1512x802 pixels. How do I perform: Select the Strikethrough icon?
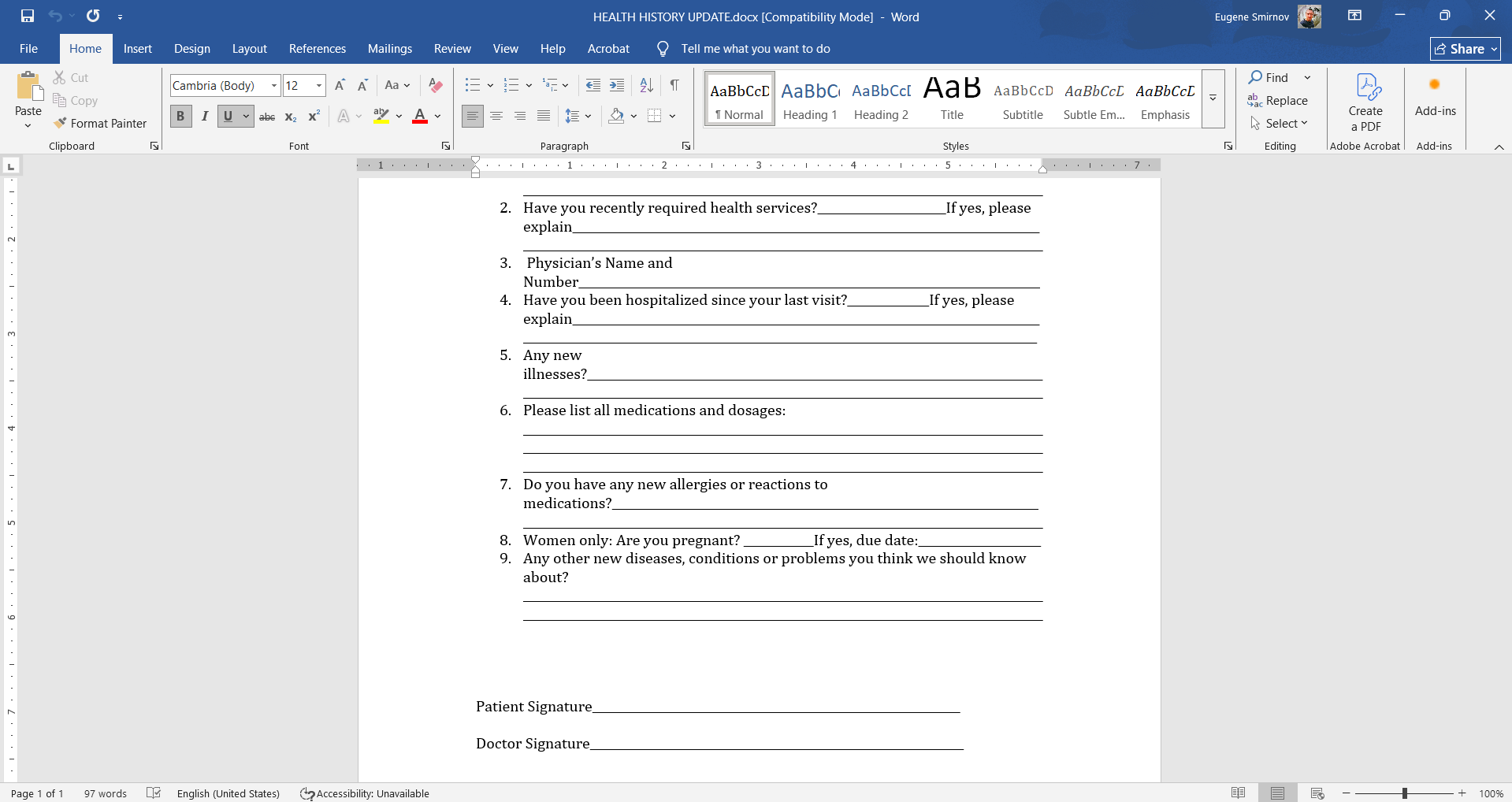point(266,116)
